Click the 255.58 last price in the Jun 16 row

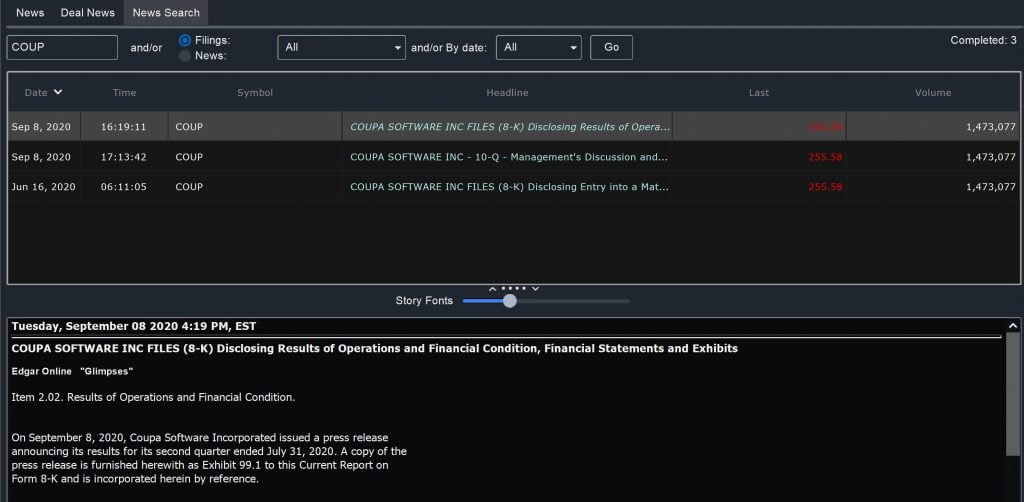pos(825,187)
